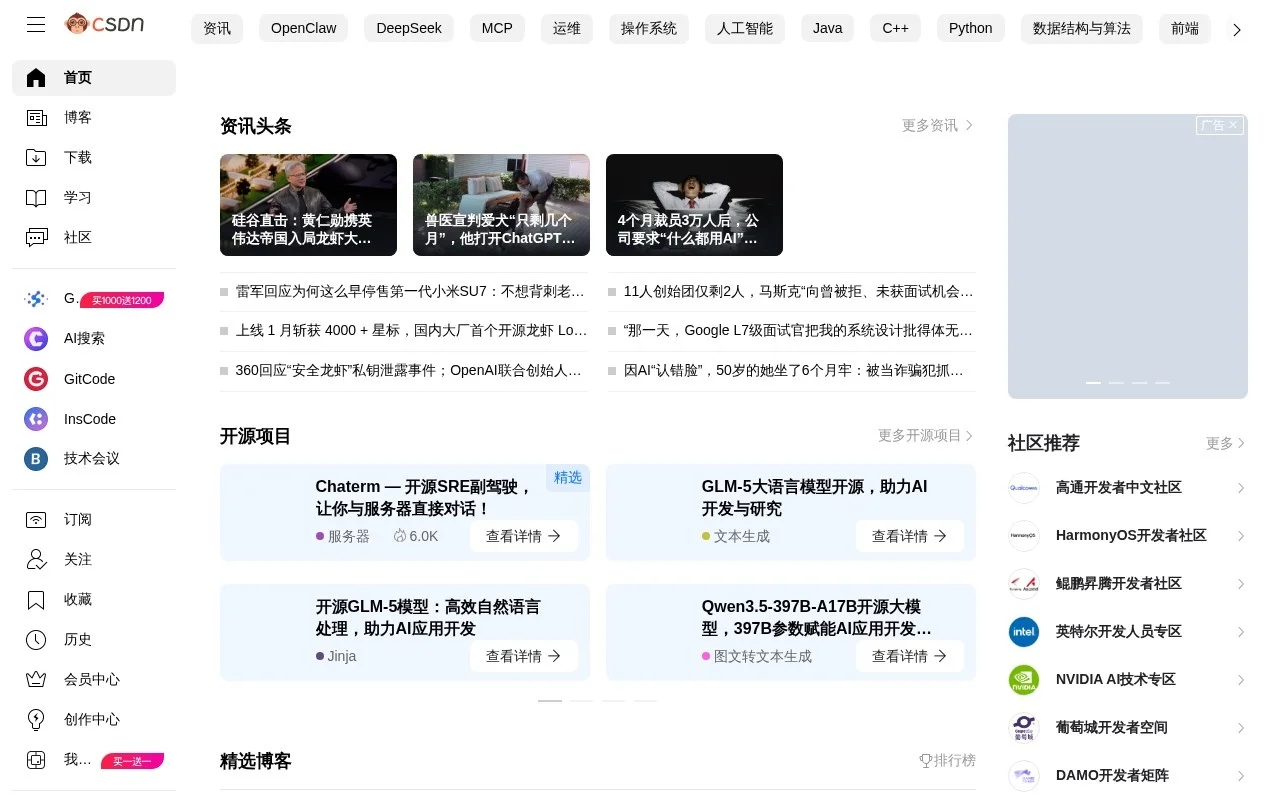
Task: Switch to the Python category tab
Action: pos(969,28)
